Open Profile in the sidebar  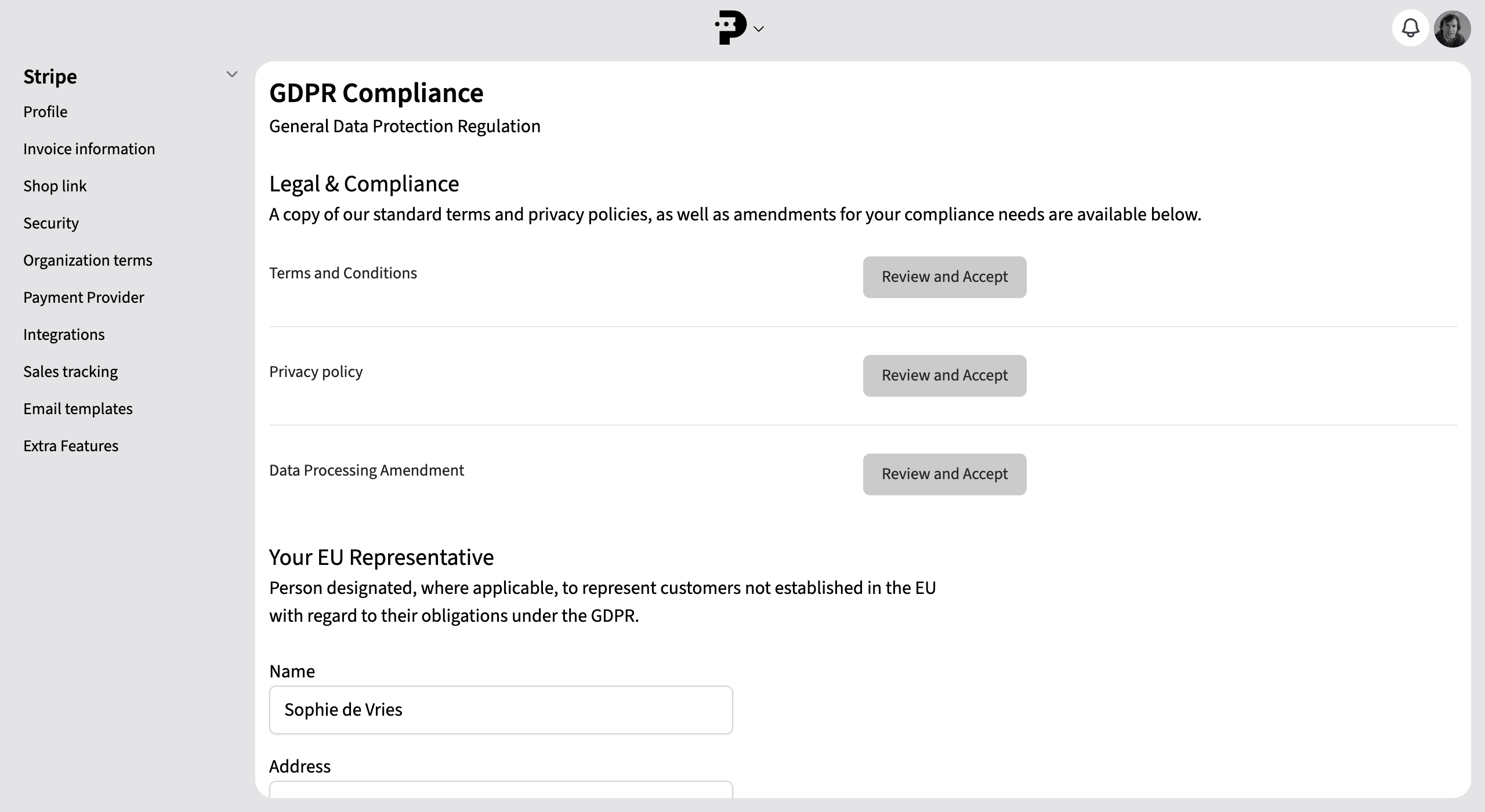[x=45, y=112]
